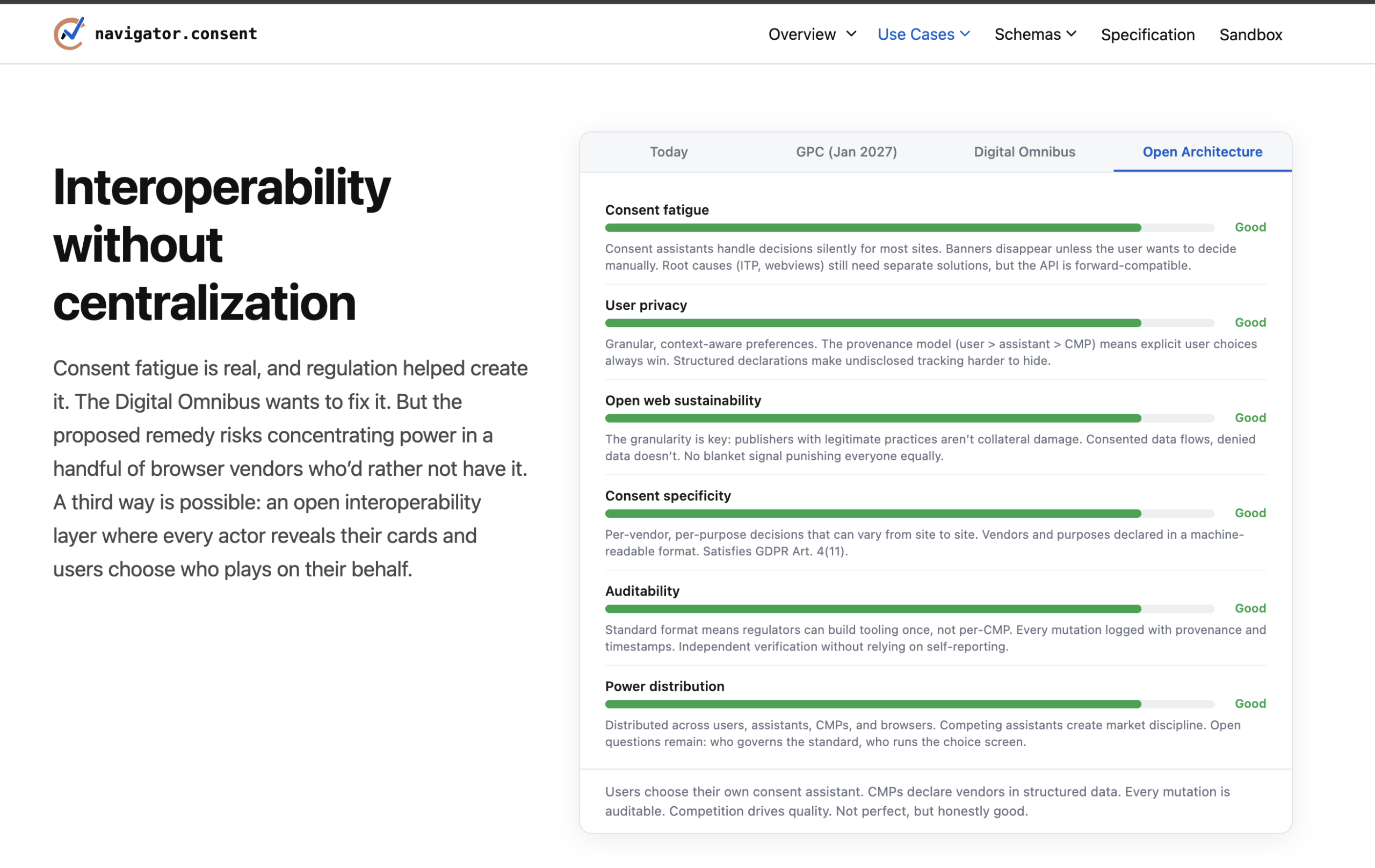Click the Schemas chevron arrow
Image resolution: width=1375 pixels, height=868 pixels.
(x=1071, y=34)
